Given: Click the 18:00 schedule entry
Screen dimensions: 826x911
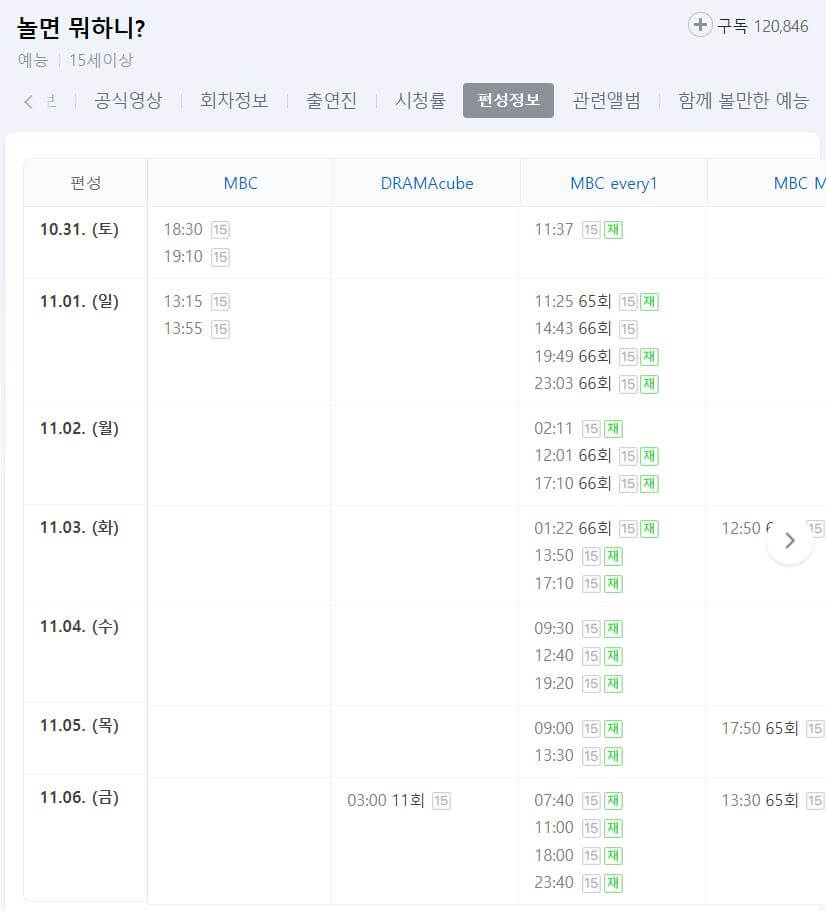Looking at the screenshot, I should [x=579, y=855].
